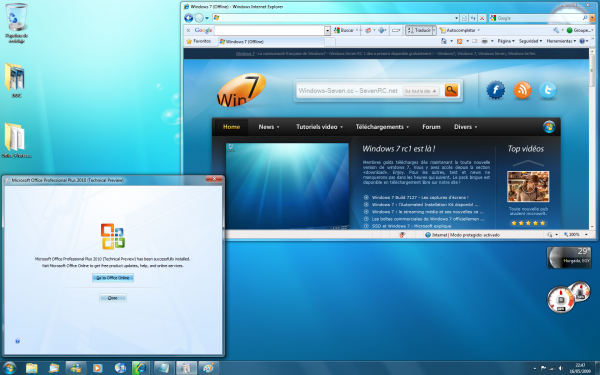This screenshot has height=375, width=600.
Task: Click the Close button in Office installer
Action: click(x=112, y=298)
